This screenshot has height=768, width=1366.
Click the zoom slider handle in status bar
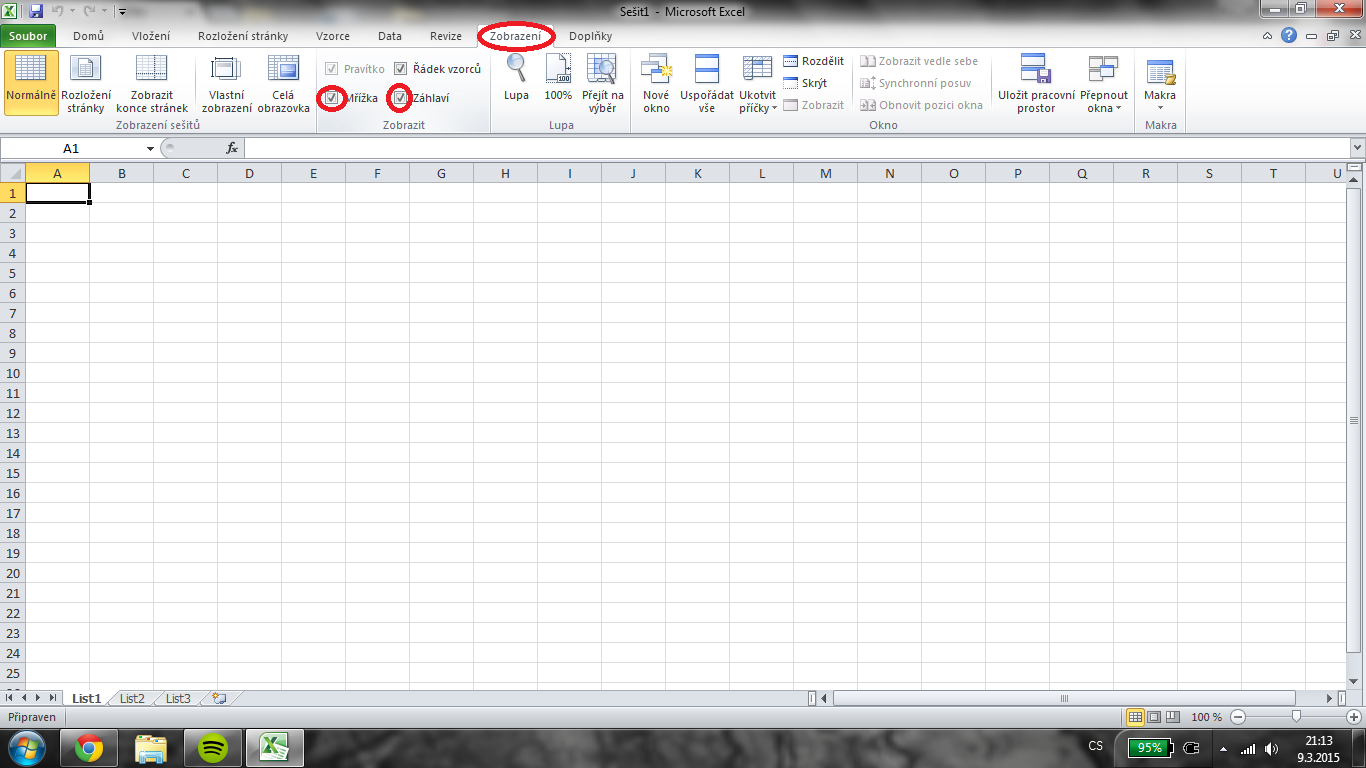pos(1296,716)
